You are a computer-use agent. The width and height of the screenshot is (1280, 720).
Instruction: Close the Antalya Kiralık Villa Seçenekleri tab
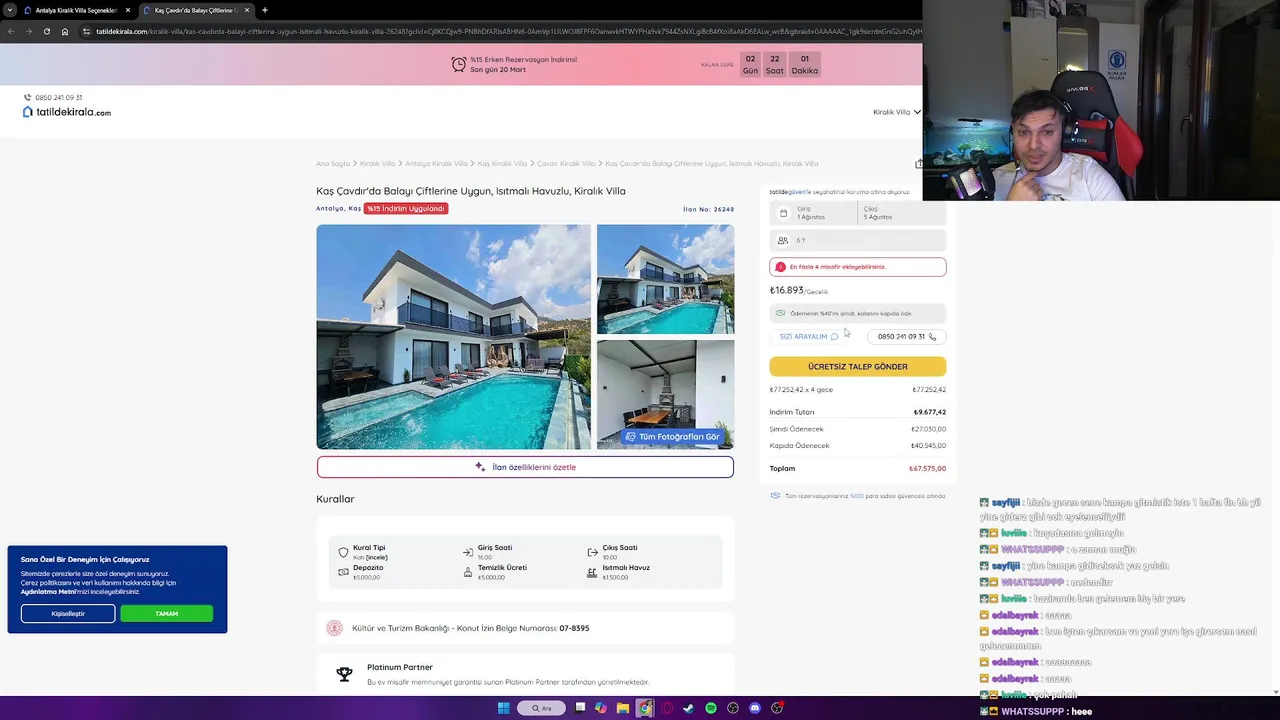(128, 10)
